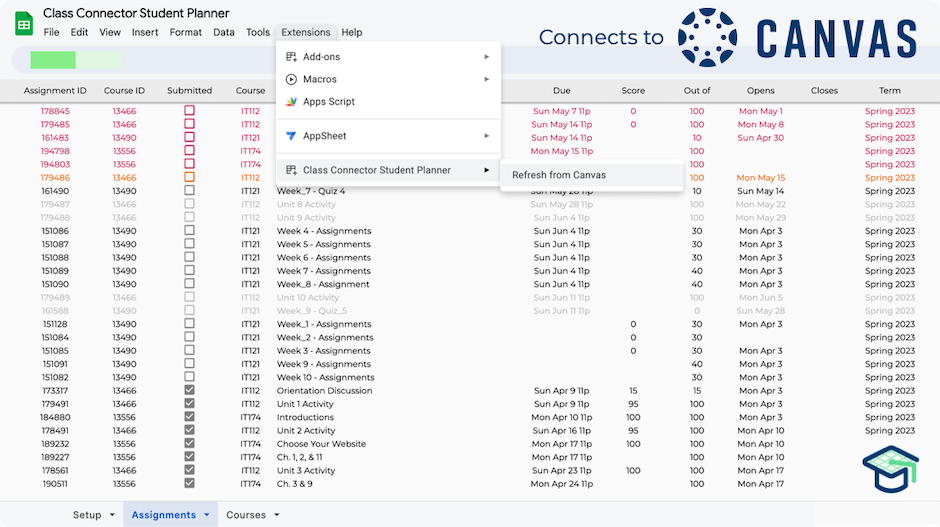Toggle Submitted checkbox for assignment 179485
The height and width of the screenshot is (527, 940).
pos(189,124)
